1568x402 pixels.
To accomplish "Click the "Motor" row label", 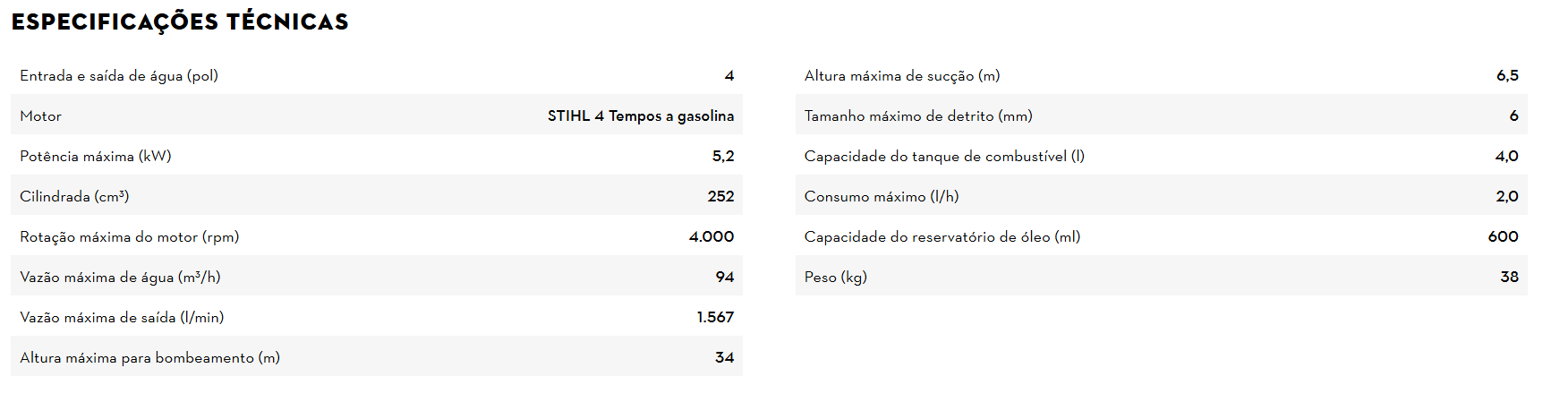I will [x=41, y=116].
